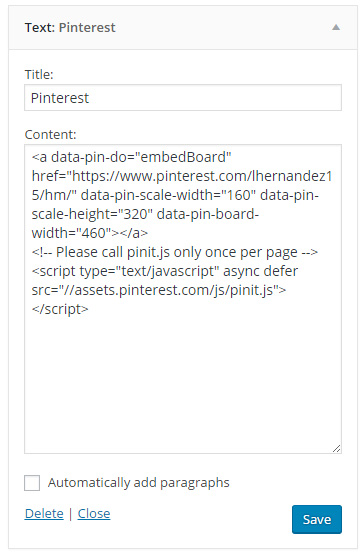Image resolution: width=364 pixels, height=557 pixels.
Task: Click the Delete link
Action: 44,514
